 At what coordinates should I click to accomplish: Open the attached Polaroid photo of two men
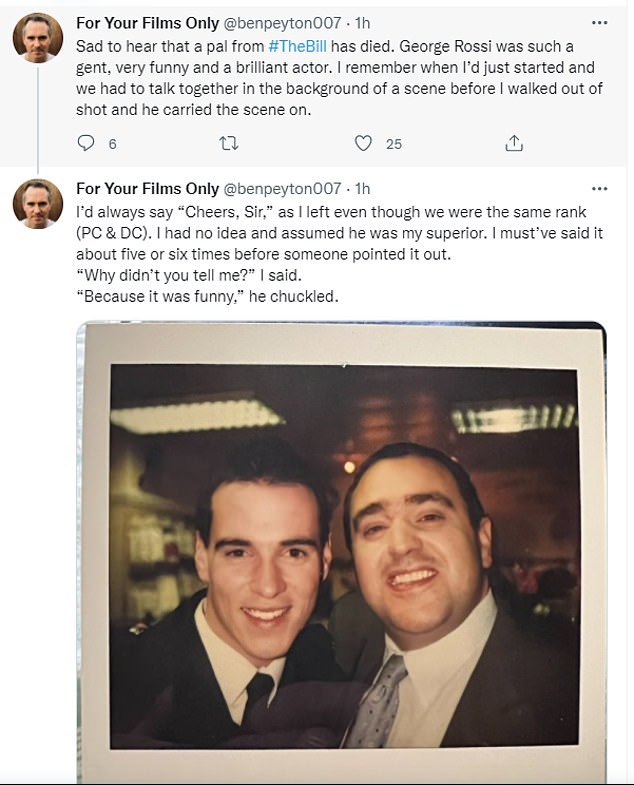pos(342,555)
